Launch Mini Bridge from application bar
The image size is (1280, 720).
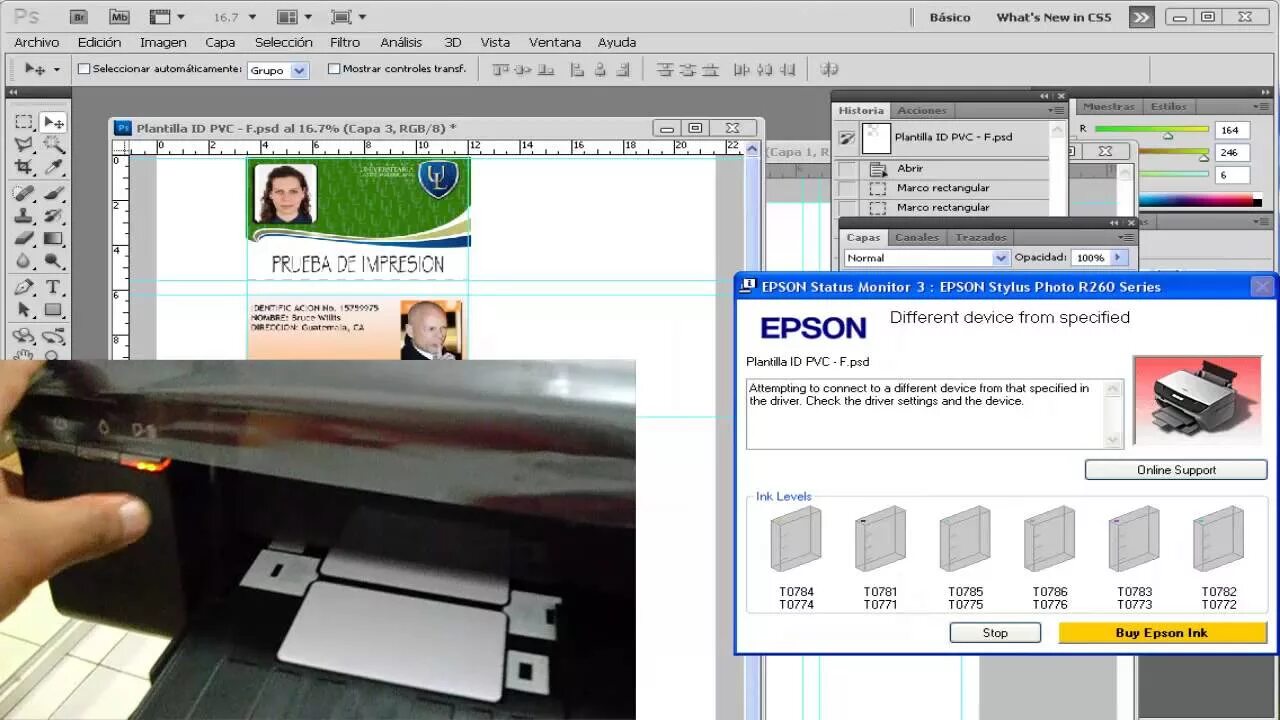(119, 17)
